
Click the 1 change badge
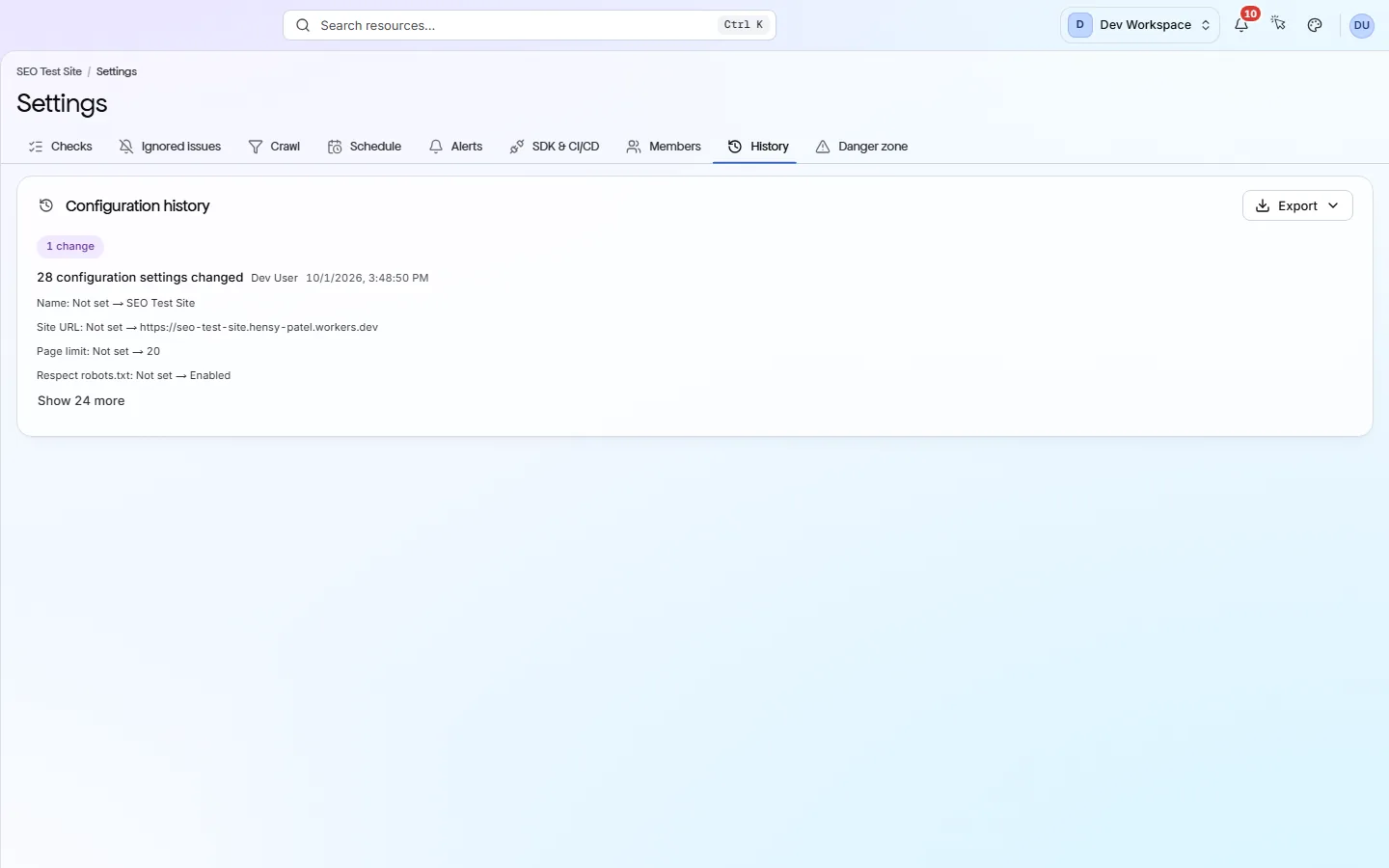point(70,247)
